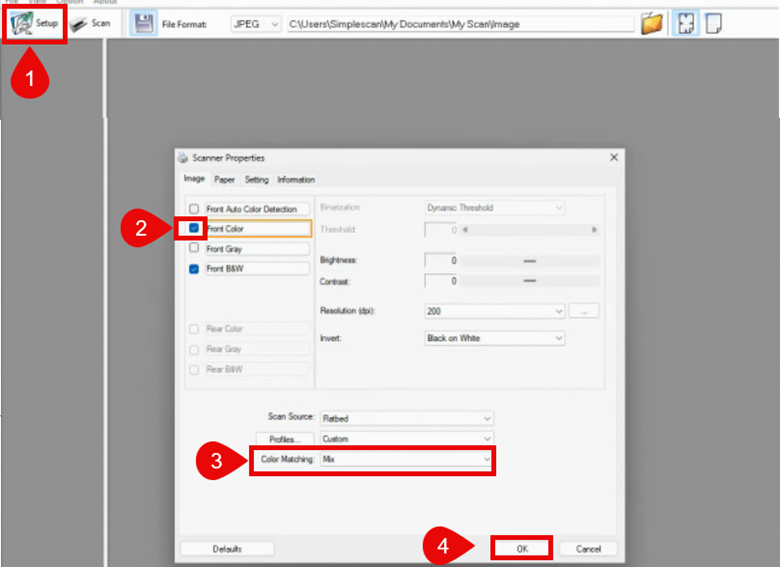Click the Brightness slider
780x567 pixels.
coord(530,261)
